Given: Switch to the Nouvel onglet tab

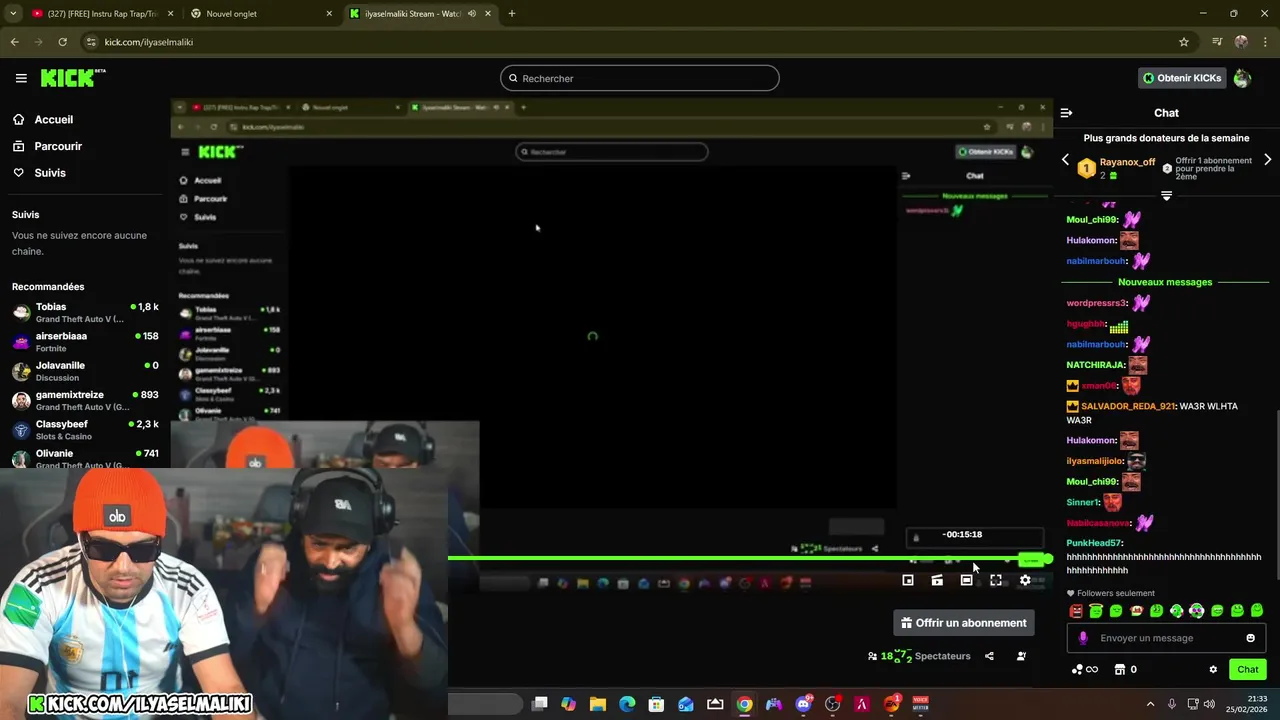Looking at the screenshot, I should click(x=260, y=14).
